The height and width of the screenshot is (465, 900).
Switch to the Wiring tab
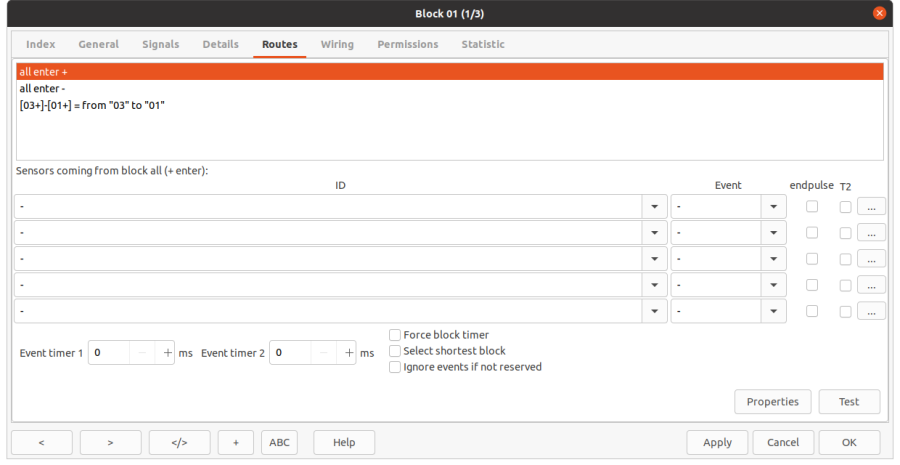[337, 44]
